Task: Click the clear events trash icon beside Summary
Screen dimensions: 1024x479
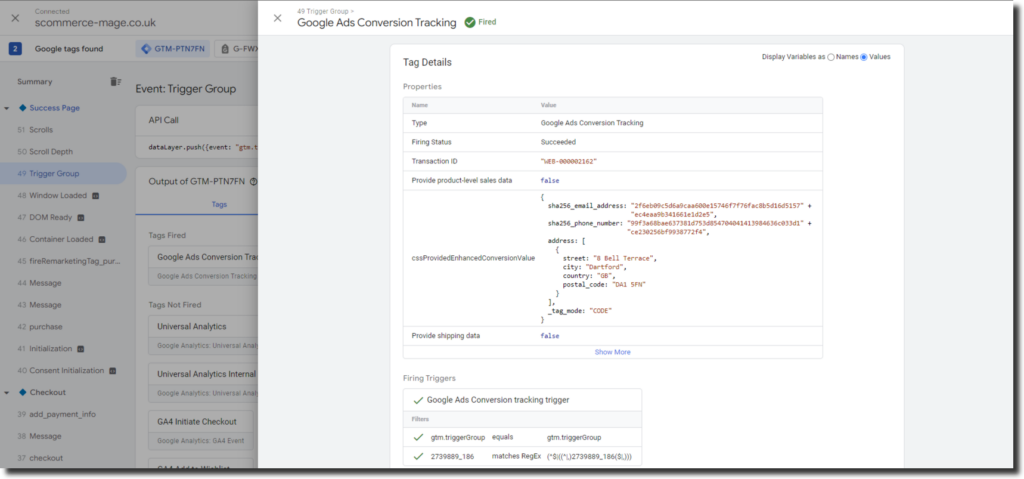Action: tap(115, 82)
